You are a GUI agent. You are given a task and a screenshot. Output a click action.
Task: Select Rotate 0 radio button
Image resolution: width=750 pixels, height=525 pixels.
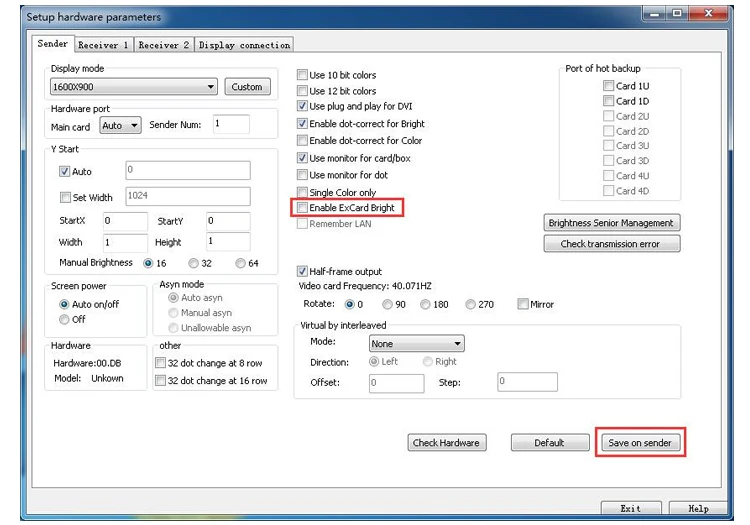[350, 304]
